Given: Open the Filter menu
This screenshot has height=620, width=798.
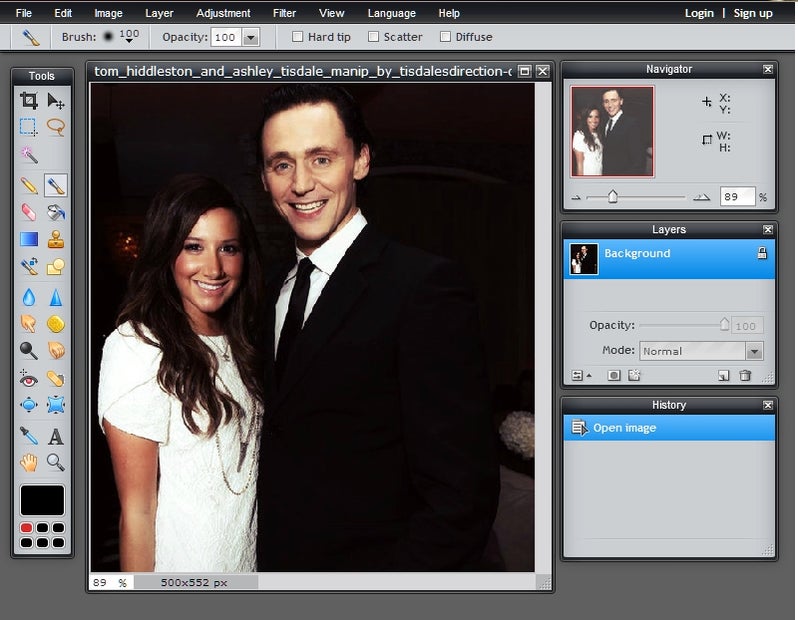Looking at the screenshot, I should coord(284,13).
